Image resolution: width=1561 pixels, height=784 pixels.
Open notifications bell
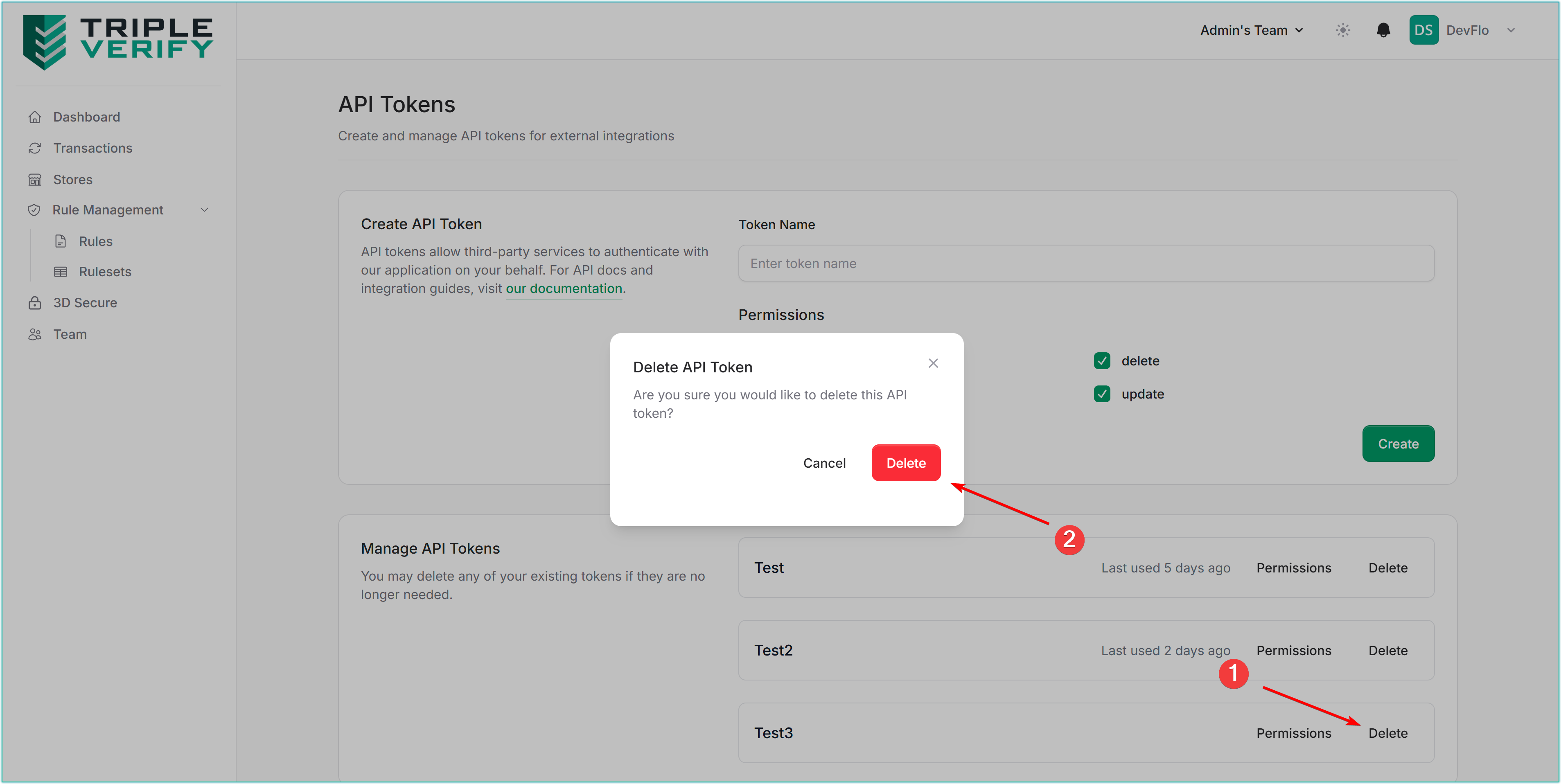(1383, 30)
